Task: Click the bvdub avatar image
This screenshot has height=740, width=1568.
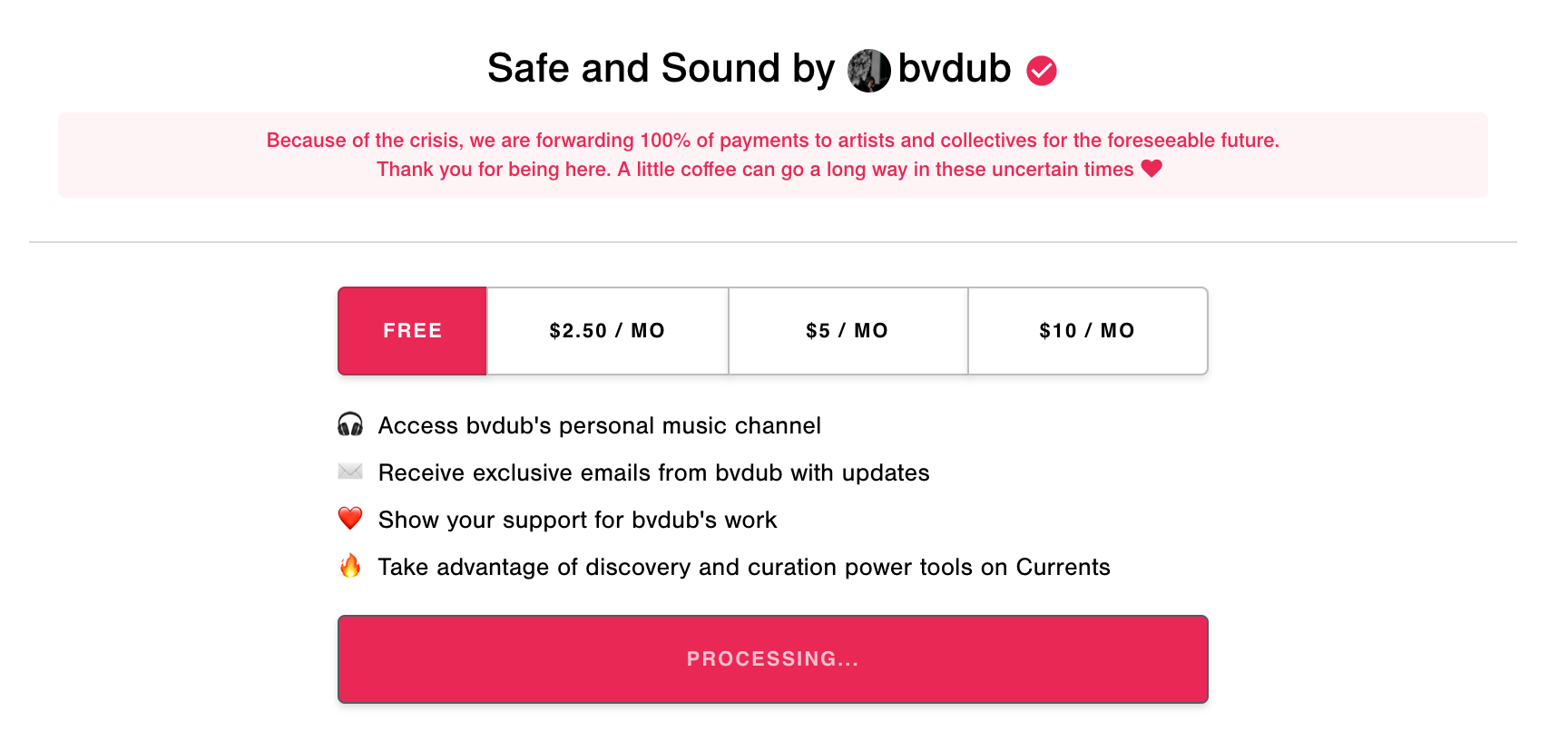Action: [x=868, y=71]
